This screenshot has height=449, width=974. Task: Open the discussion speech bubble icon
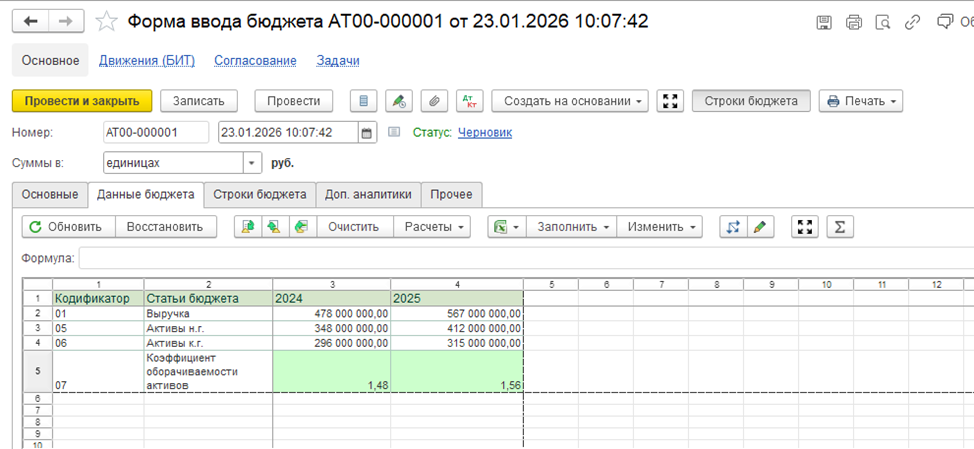(x=944, y=22)
